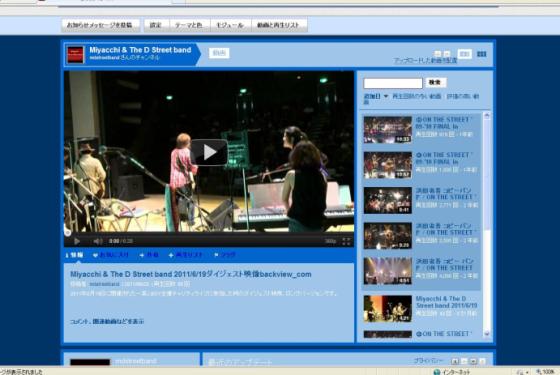Screen dimensions: 560x375
Task: Click the video list scrollbar up arrow
Action: click(487, 115)
